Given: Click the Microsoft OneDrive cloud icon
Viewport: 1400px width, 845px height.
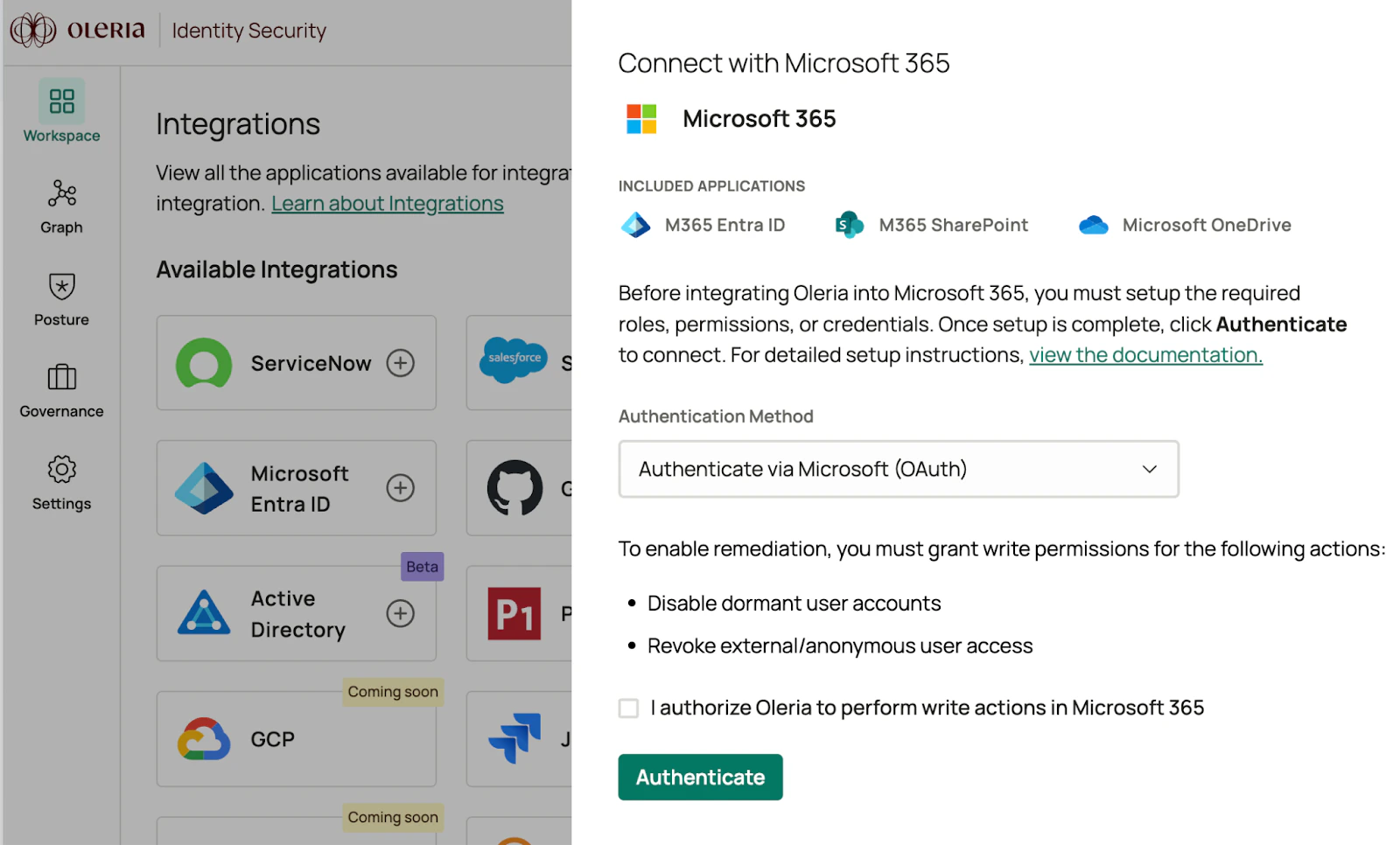Looking at the screenshot, I should pos(1094,226).
